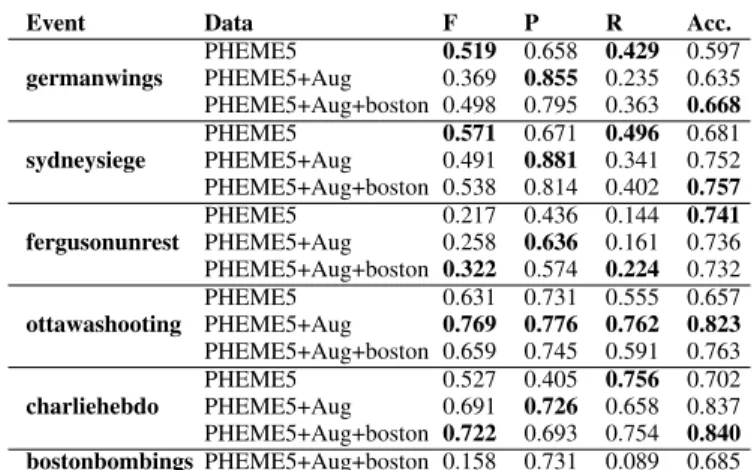Image resolution: width=754 pixels, height=470 pixels.
Task: Click bold accuracy value 0.741
Action: coord(713,215)
